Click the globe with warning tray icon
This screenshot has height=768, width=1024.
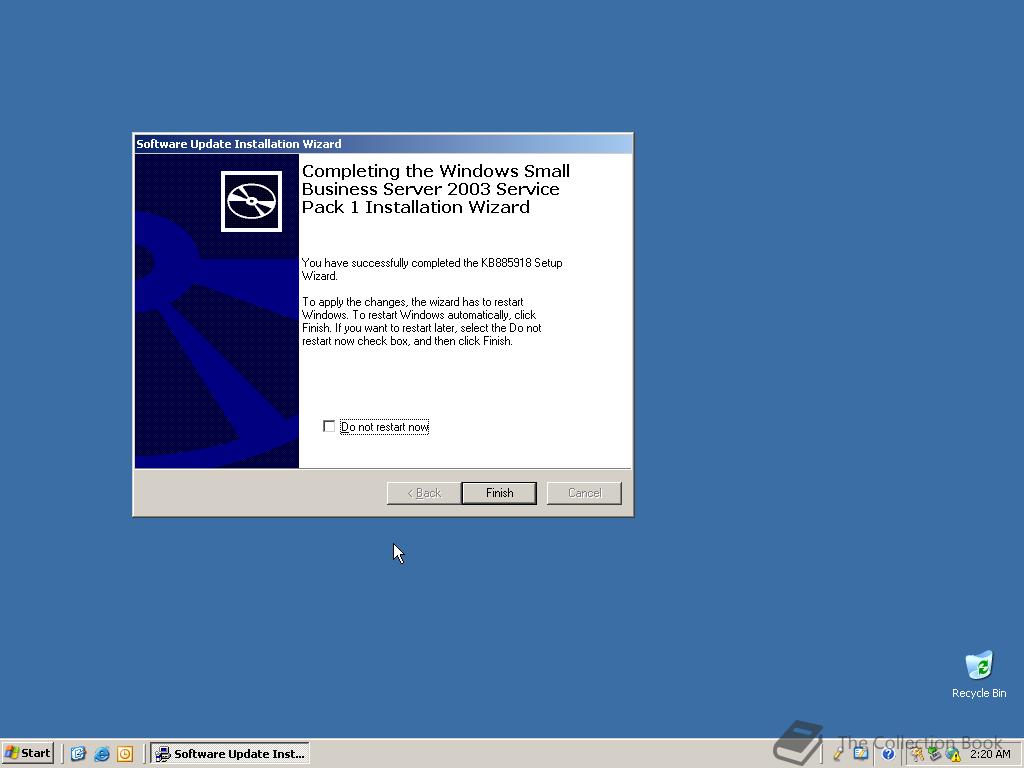coord(953,755)
